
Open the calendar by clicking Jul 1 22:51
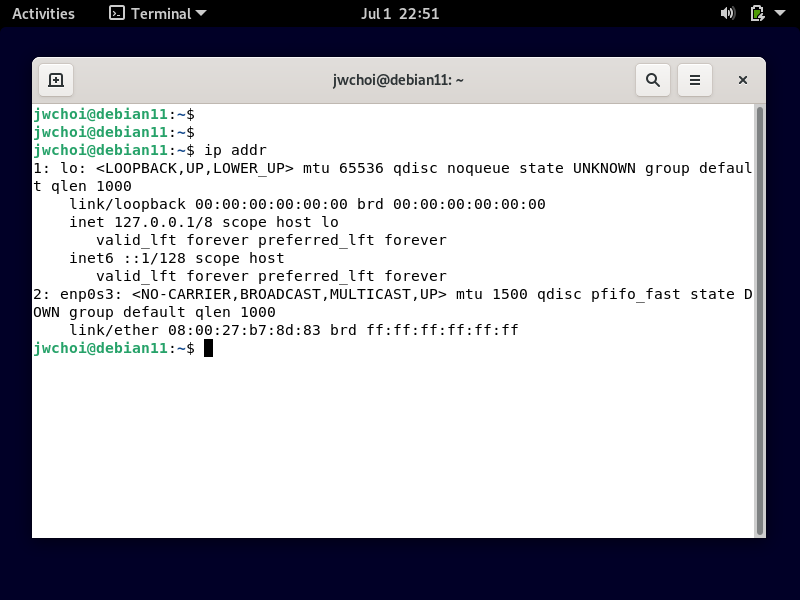(400, 13)
